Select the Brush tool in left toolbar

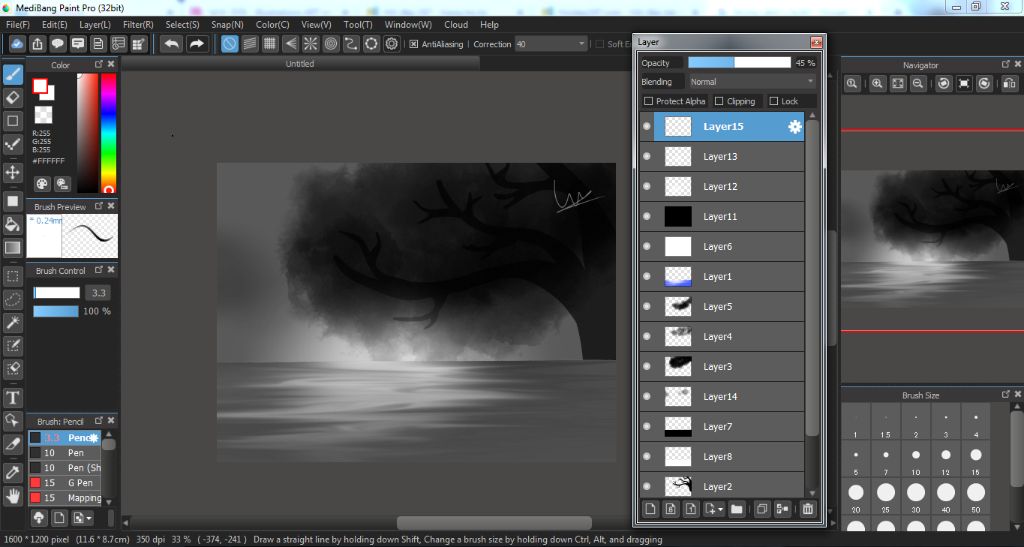click(x=12, y=74)
